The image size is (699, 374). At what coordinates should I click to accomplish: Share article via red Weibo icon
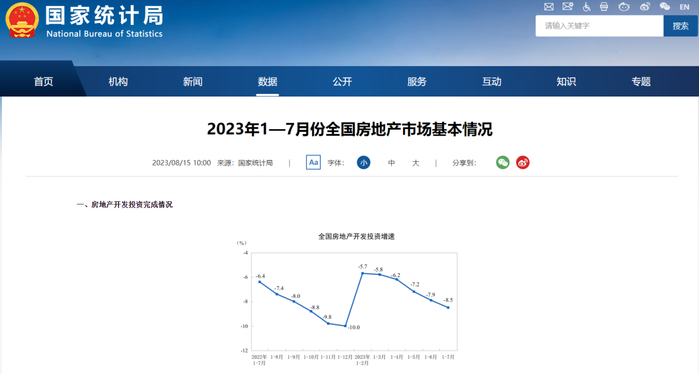point(523,162)
